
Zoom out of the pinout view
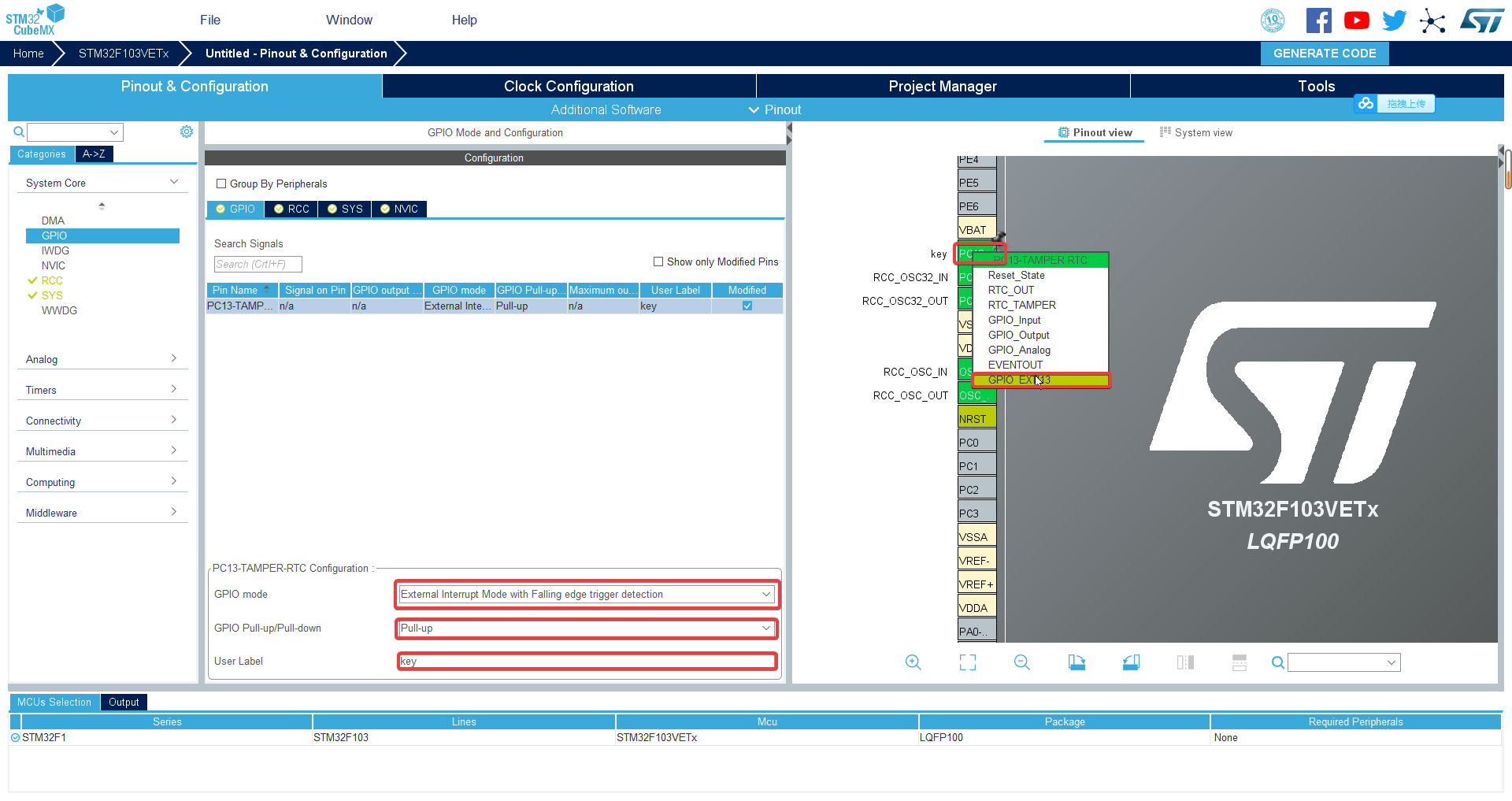[x=1022, y=662]
